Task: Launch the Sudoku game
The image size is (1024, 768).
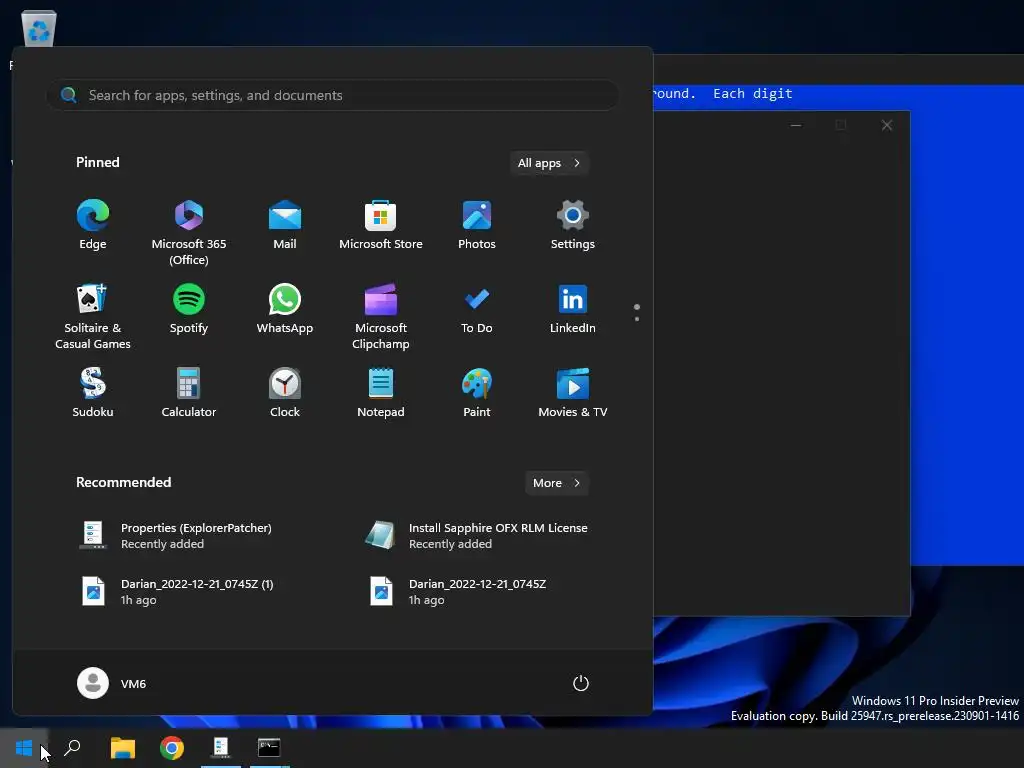Action: tap(93, 393)
